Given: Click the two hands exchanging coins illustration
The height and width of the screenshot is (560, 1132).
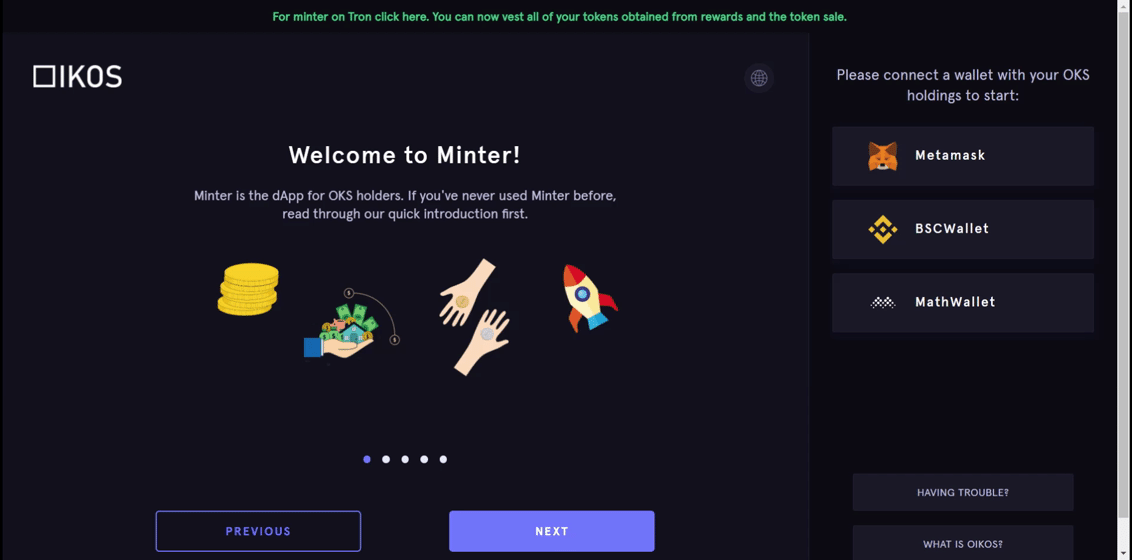Looking at the screenshot, I should pos(474,317).
